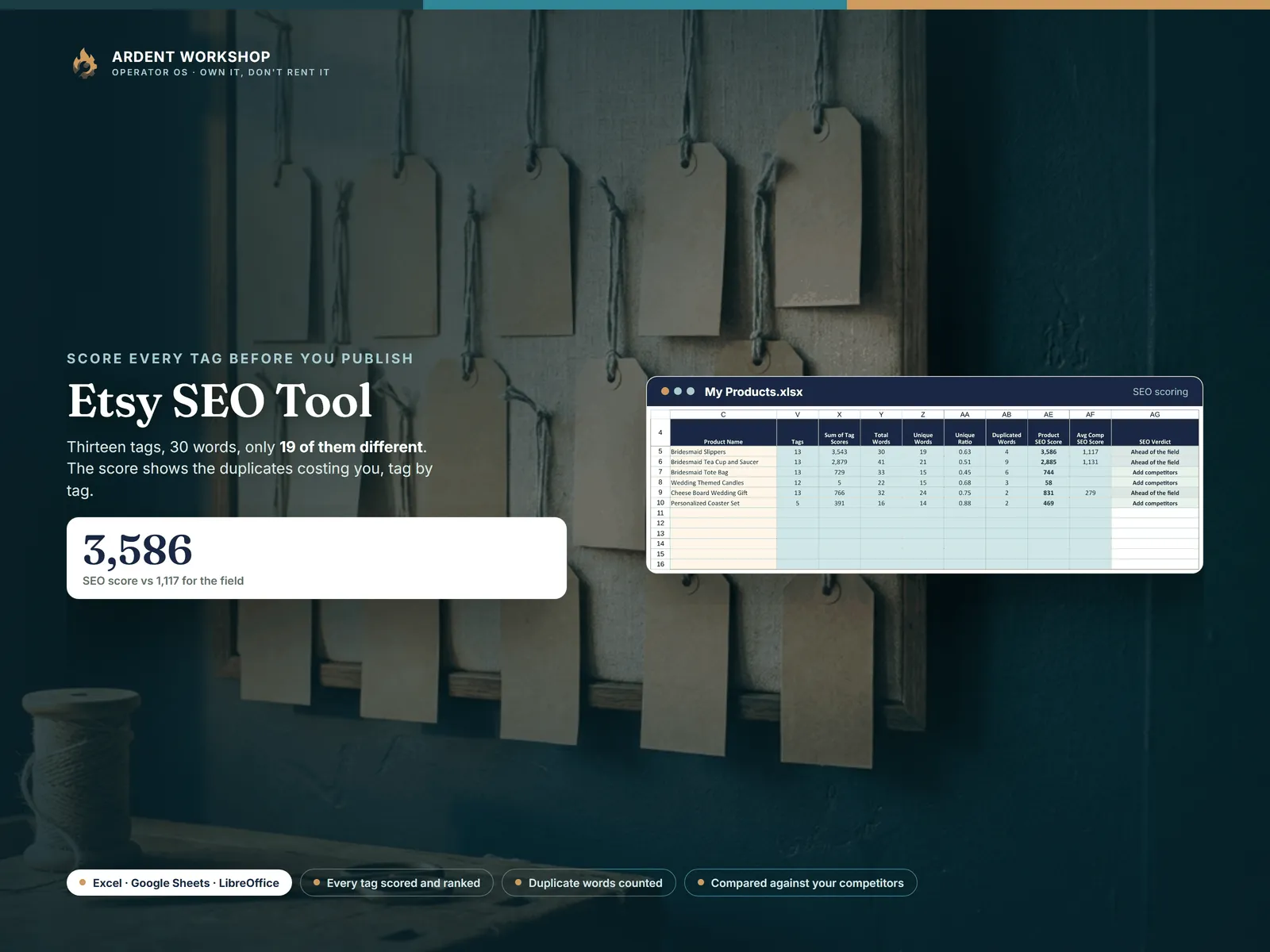Select the 'Every tag scored and ranked' pill
The width and height of the screenshot is (1270, 952).
(x=397, y=883)
